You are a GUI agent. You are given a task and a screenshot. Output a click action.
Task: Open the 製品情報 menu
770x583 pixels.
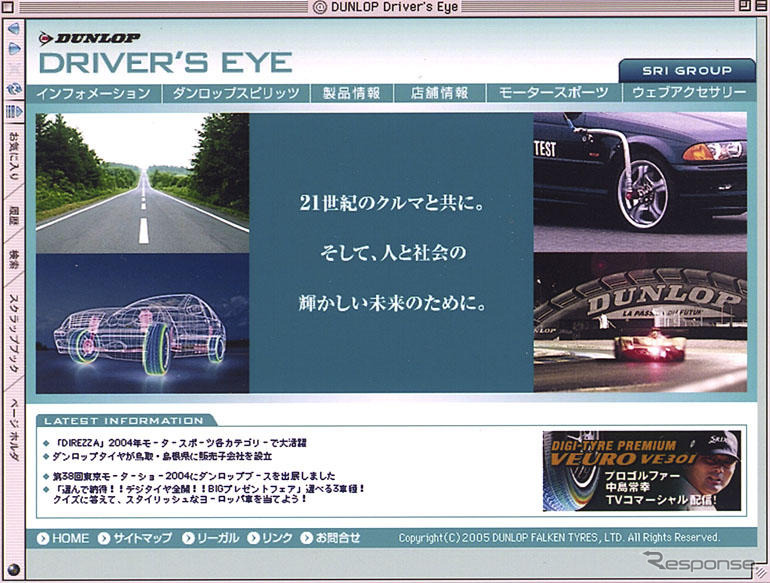(x=352, y=93)
